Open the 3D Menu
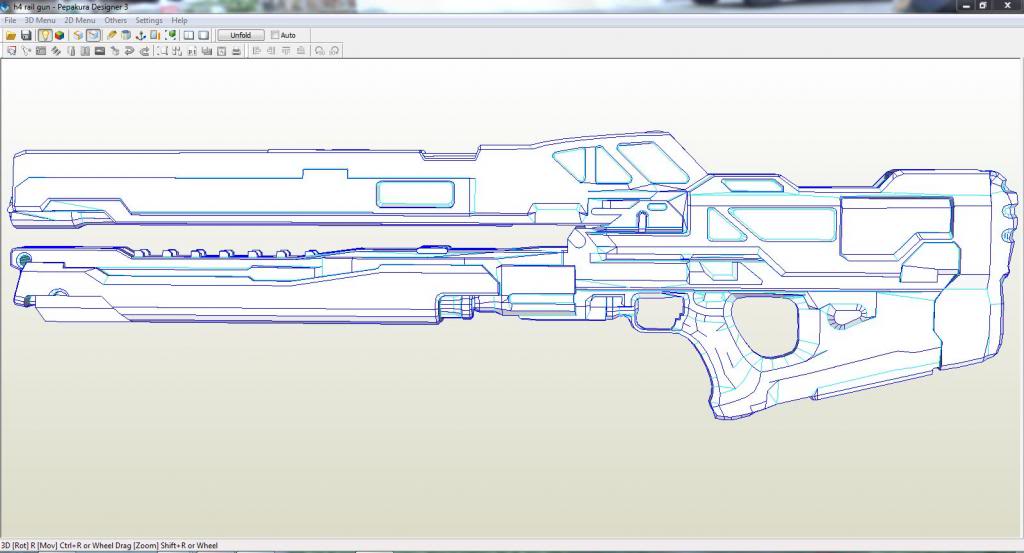1024x553 pixels. pyautogui.click(x=40, y=20)
